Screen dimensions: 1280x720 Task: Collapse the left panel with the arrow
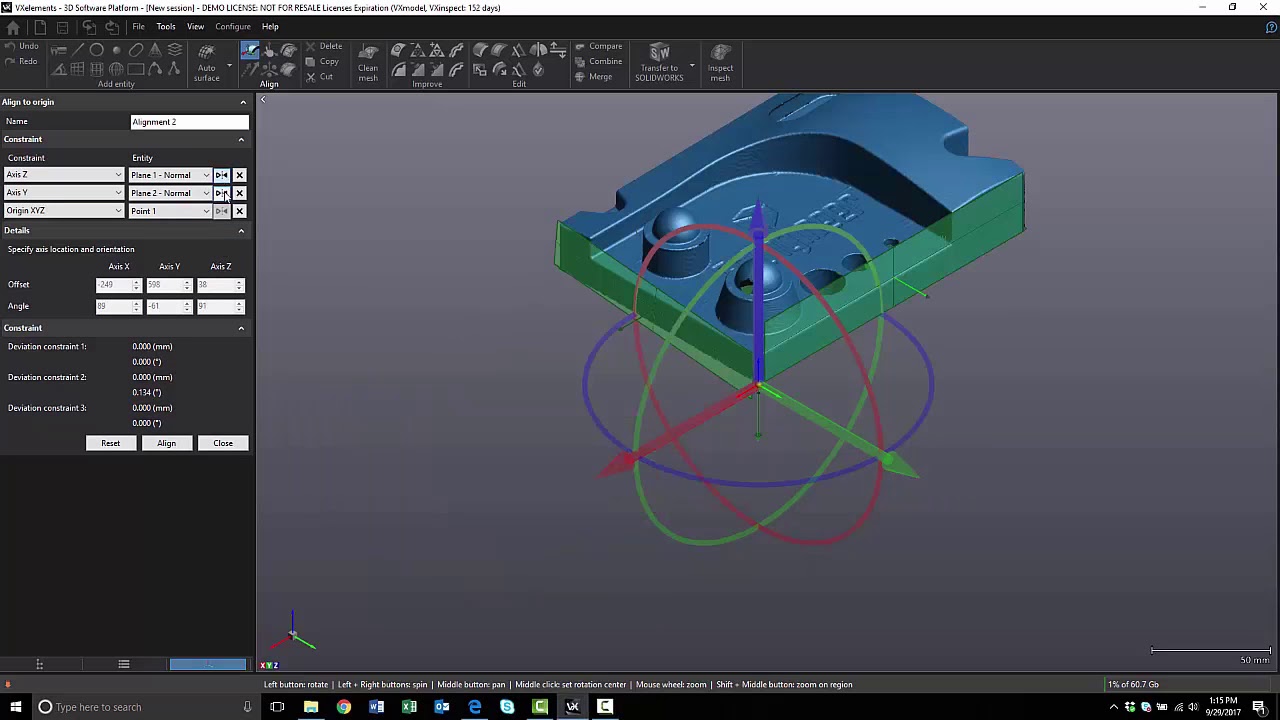pyautogui.click(x=263, y=99)
